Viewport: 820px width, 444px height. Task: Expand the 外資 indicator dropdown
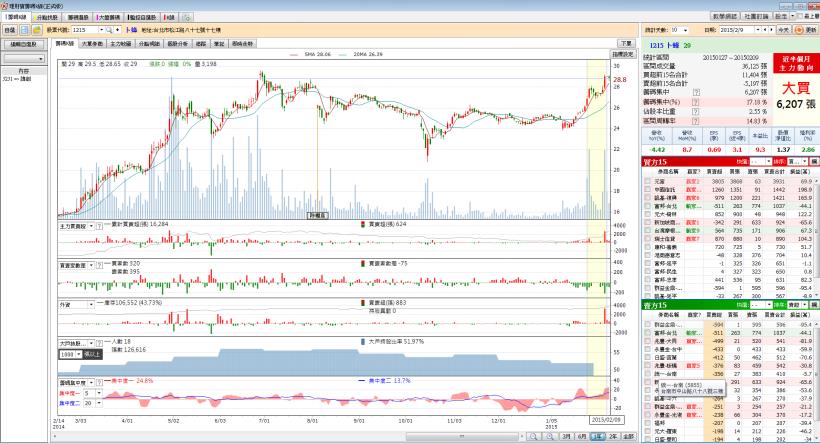[91, 305]
